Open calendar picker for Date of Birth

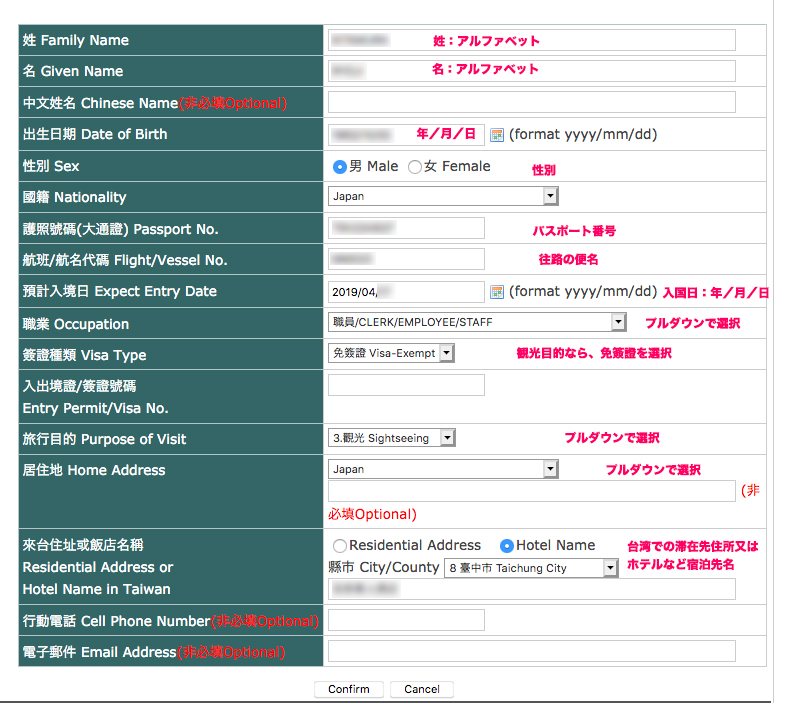(496, 134)
